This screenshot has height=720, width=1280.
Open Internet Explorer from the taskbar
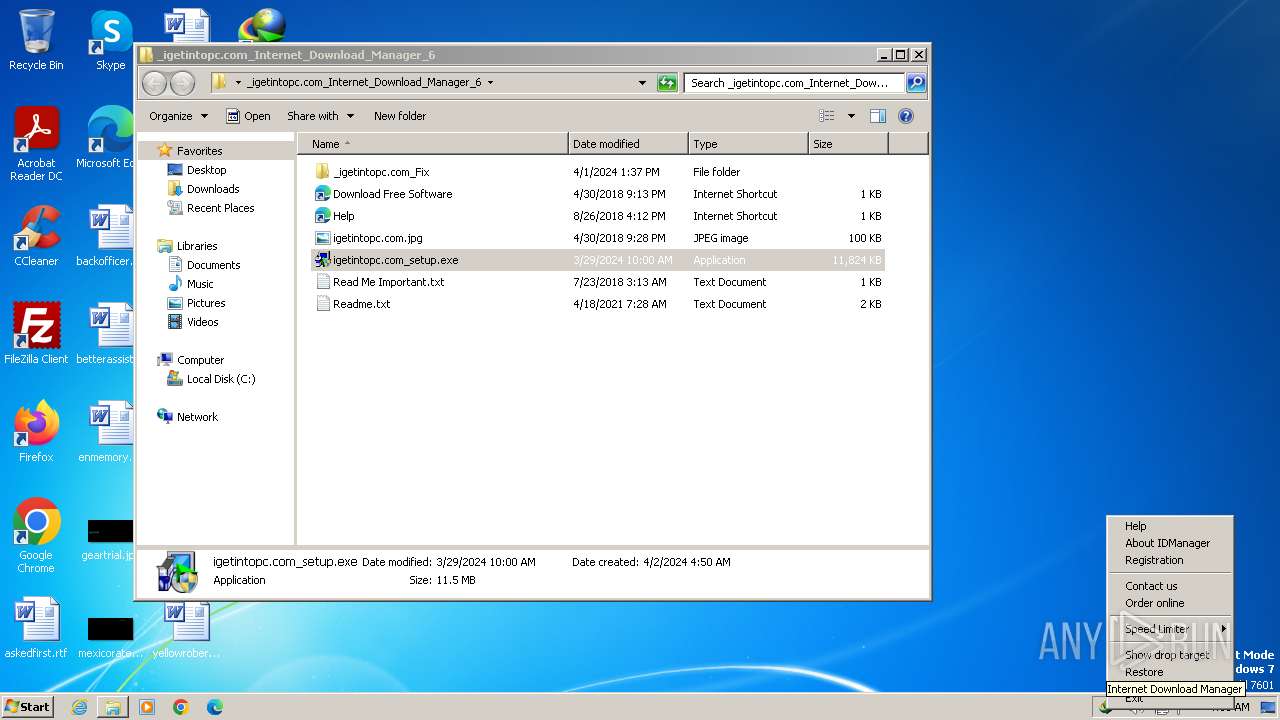click(79, 707)
